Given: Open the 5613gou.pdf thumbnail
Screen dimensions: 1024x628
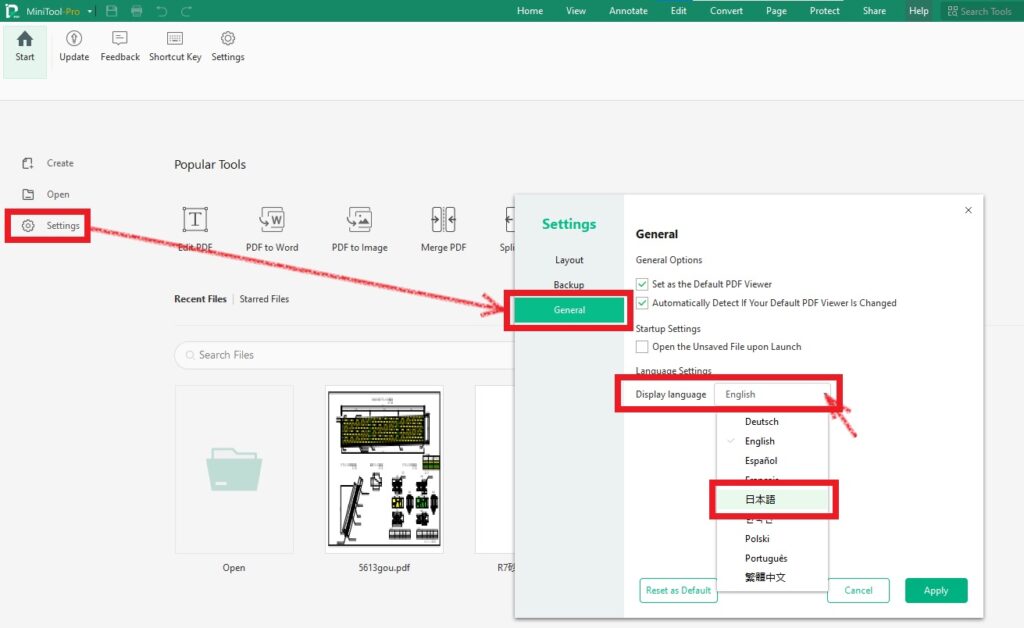Looking at the screenshot, I should coord(384,469).
